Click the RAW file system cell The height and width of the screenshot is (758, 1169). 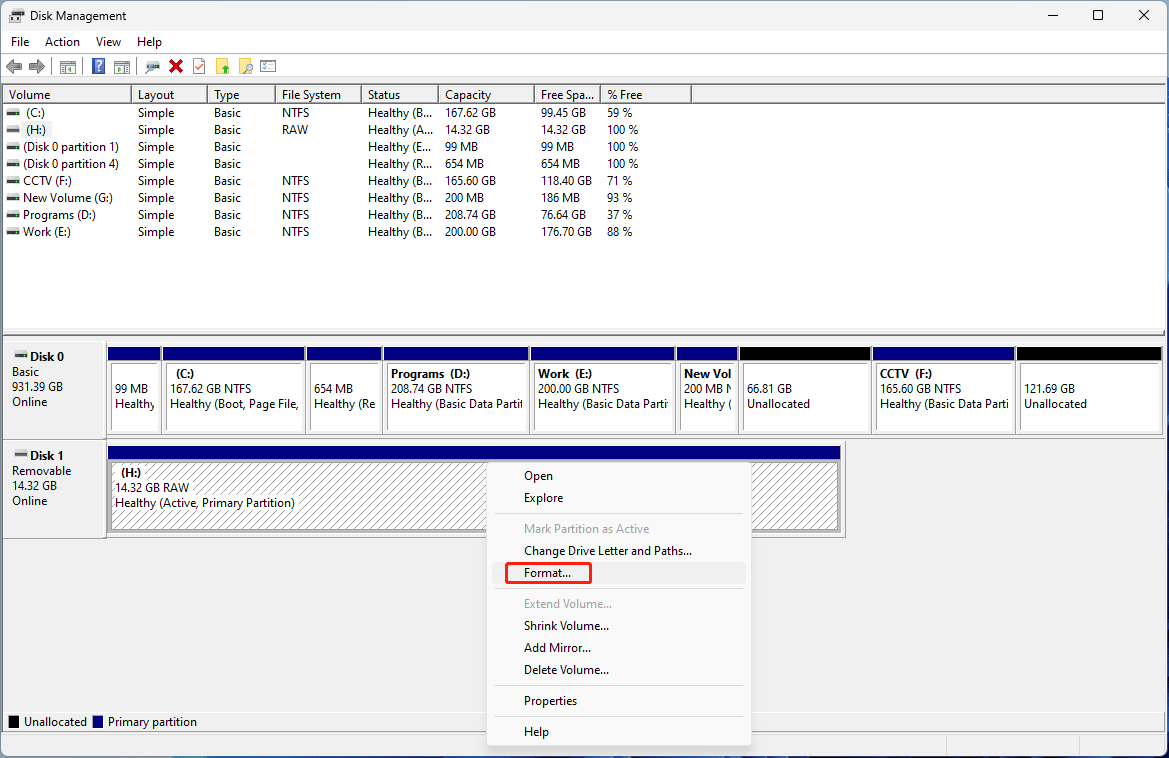click(x=295, y=130)
